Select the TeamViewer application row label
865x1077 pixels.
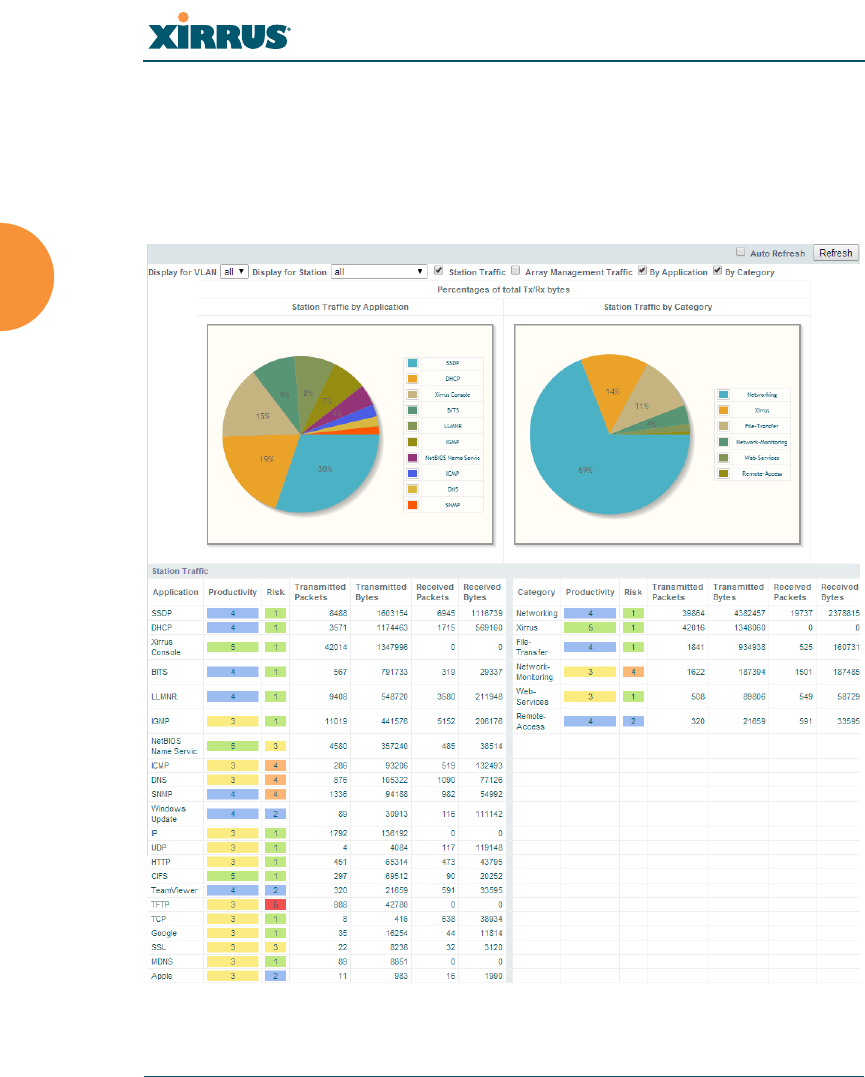pos(174,890)
